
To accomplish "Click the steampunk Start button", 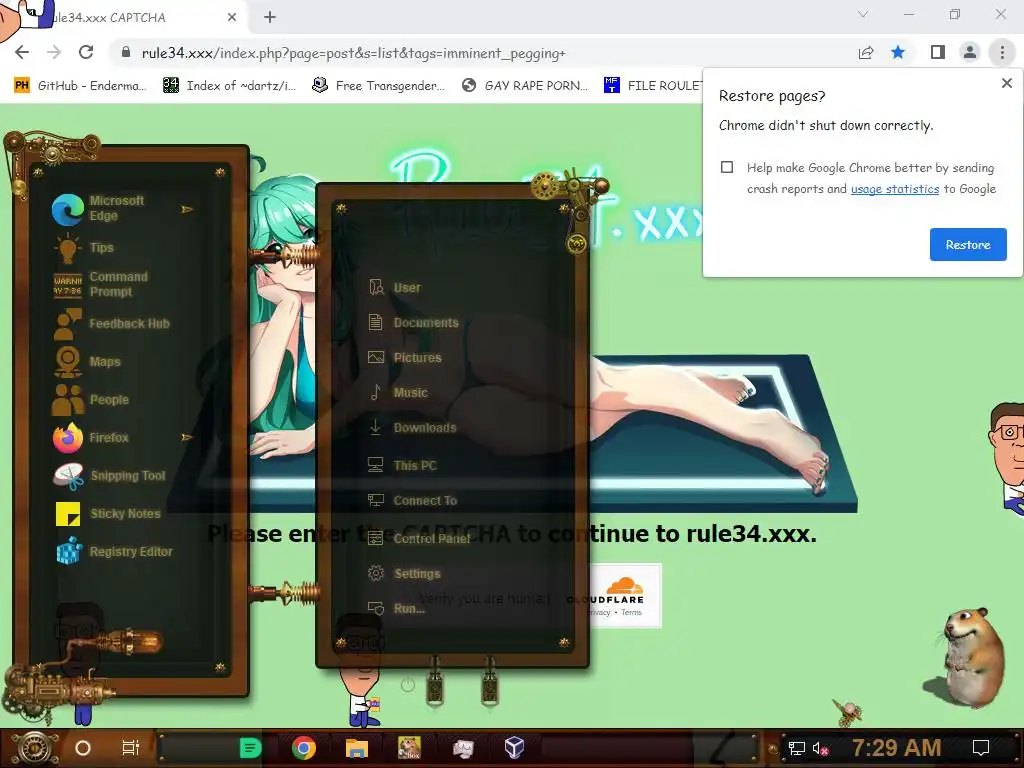I will coord(35,748).
